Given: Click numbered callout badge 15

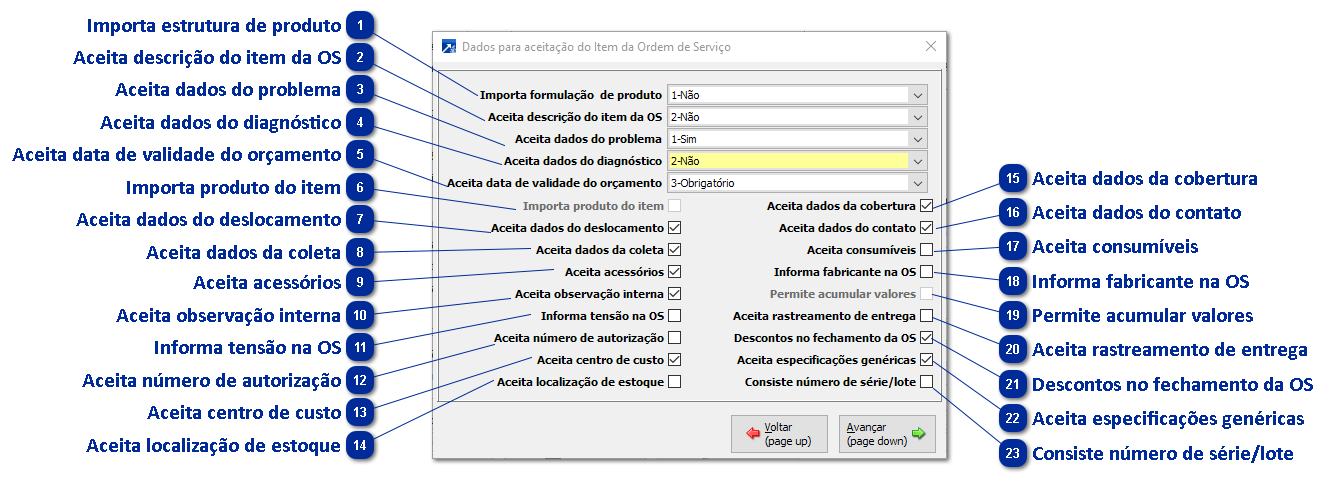Looking at the screenshot, I should point(1013,179).
